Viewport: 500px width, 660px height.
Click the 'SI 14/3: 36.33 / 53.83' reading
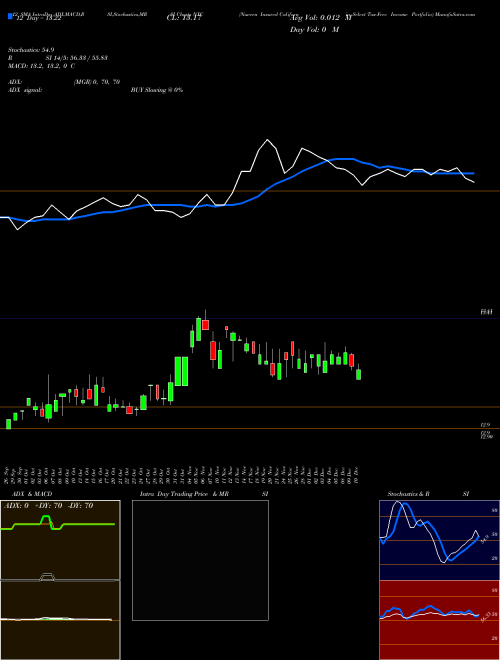tap(77, 58)
